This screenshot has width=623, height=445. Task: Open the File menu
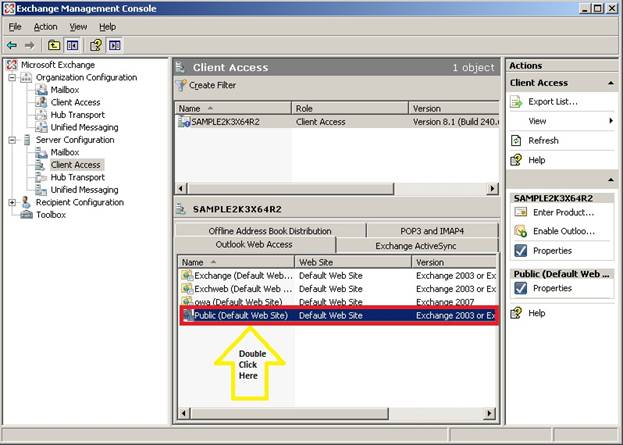coord(15,27)
